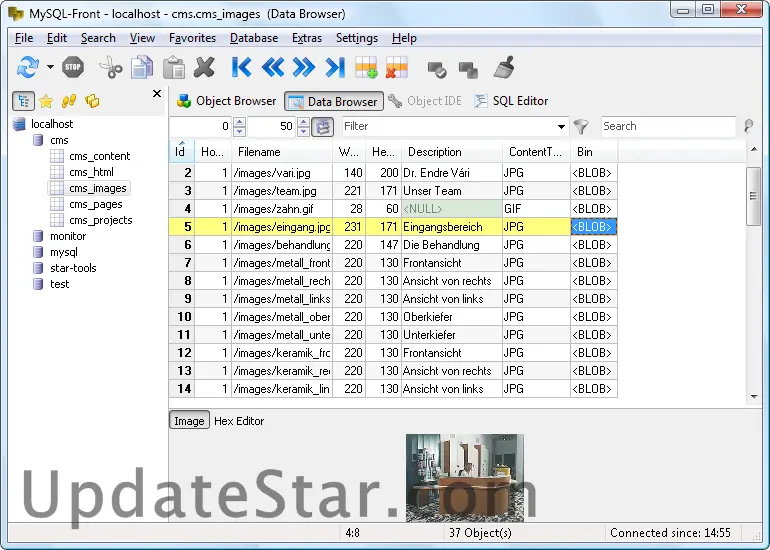Screen dimensions: 770x550
Task: Open the Edit menu
Action: click(x=57, y=38)
